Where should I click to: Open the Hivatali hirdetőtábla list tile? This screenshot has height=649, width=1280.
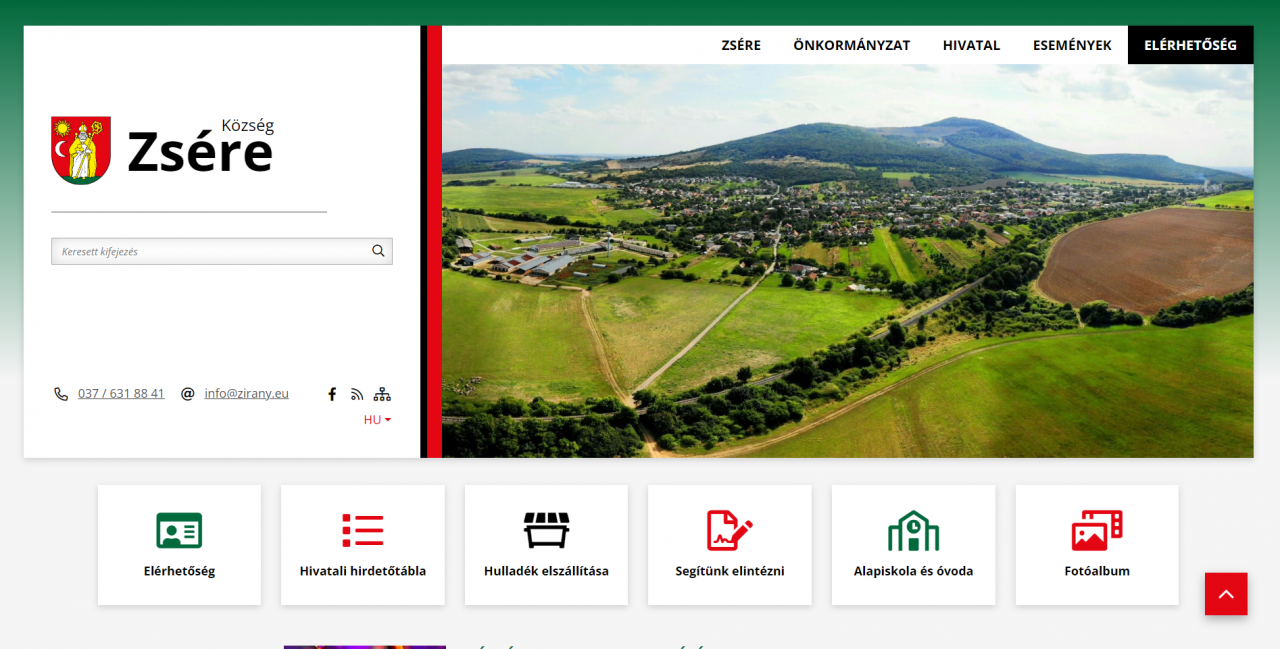click(x=362, y=545)
